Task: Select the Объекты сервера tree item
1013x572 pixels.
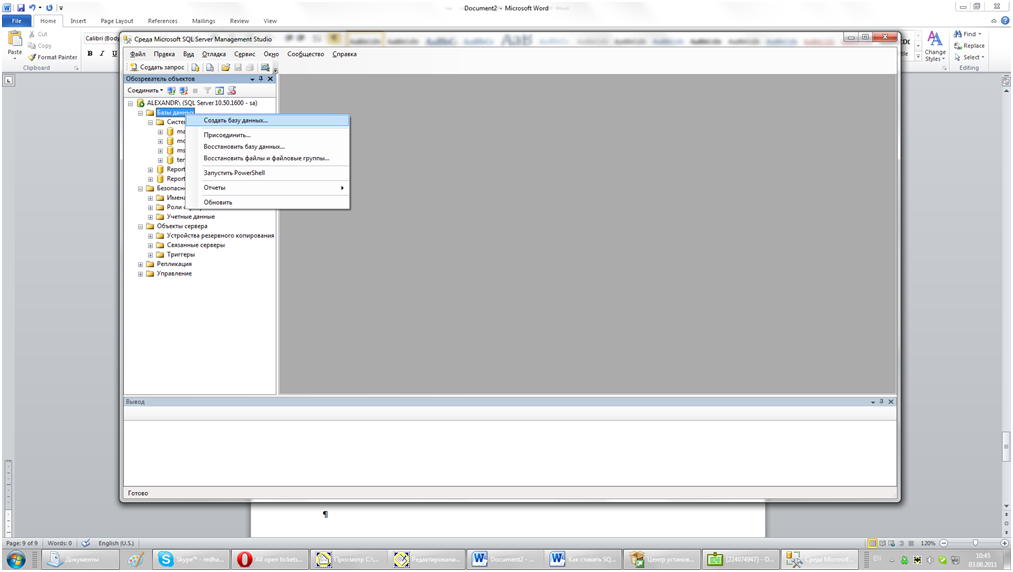Action: [x=182, y=227]
